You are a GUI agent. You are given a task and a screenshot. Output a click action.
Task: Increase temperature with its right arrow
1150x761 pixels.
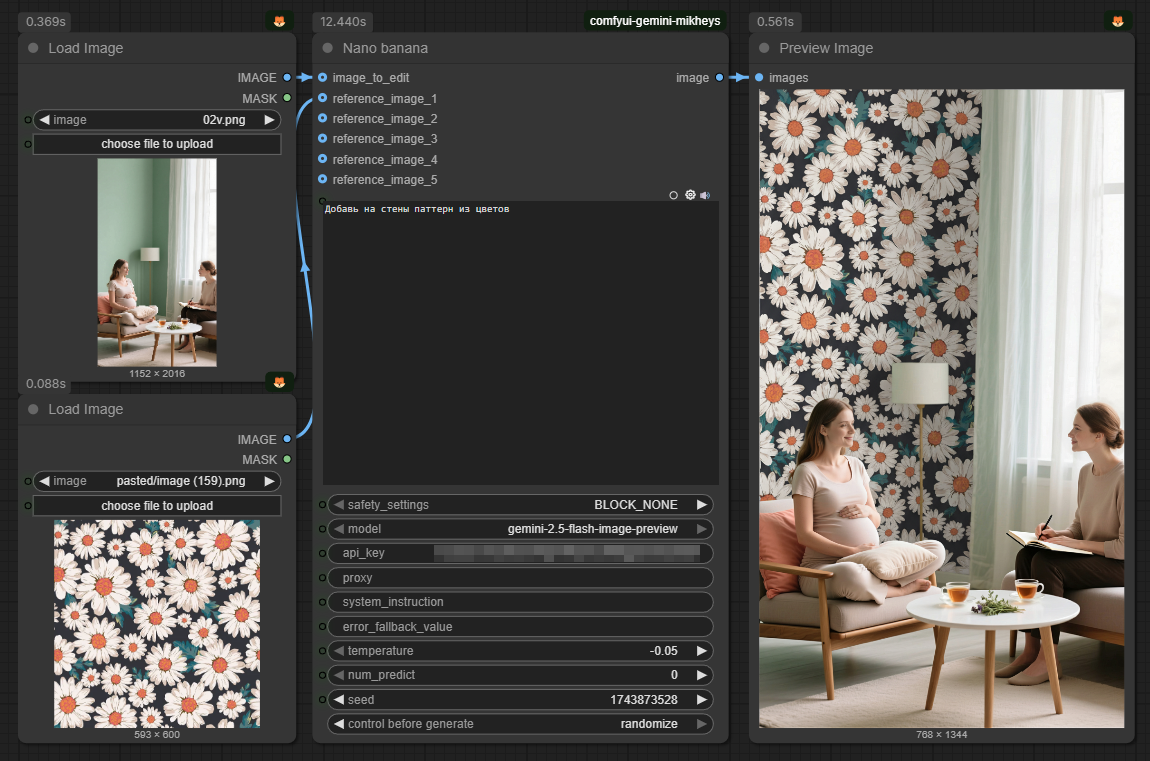tap(701, 650)
